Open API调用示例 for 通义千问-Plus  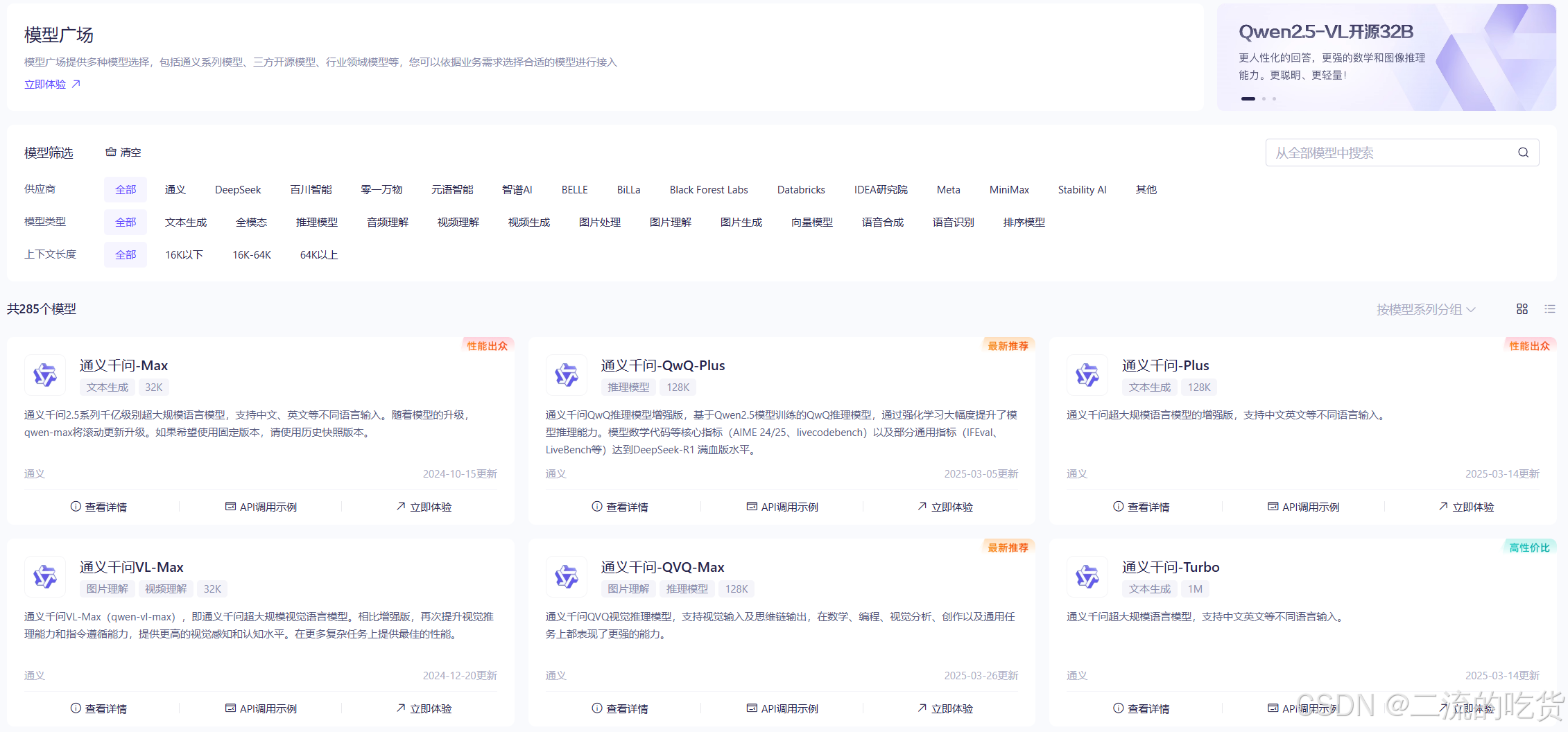(1304, 507)
